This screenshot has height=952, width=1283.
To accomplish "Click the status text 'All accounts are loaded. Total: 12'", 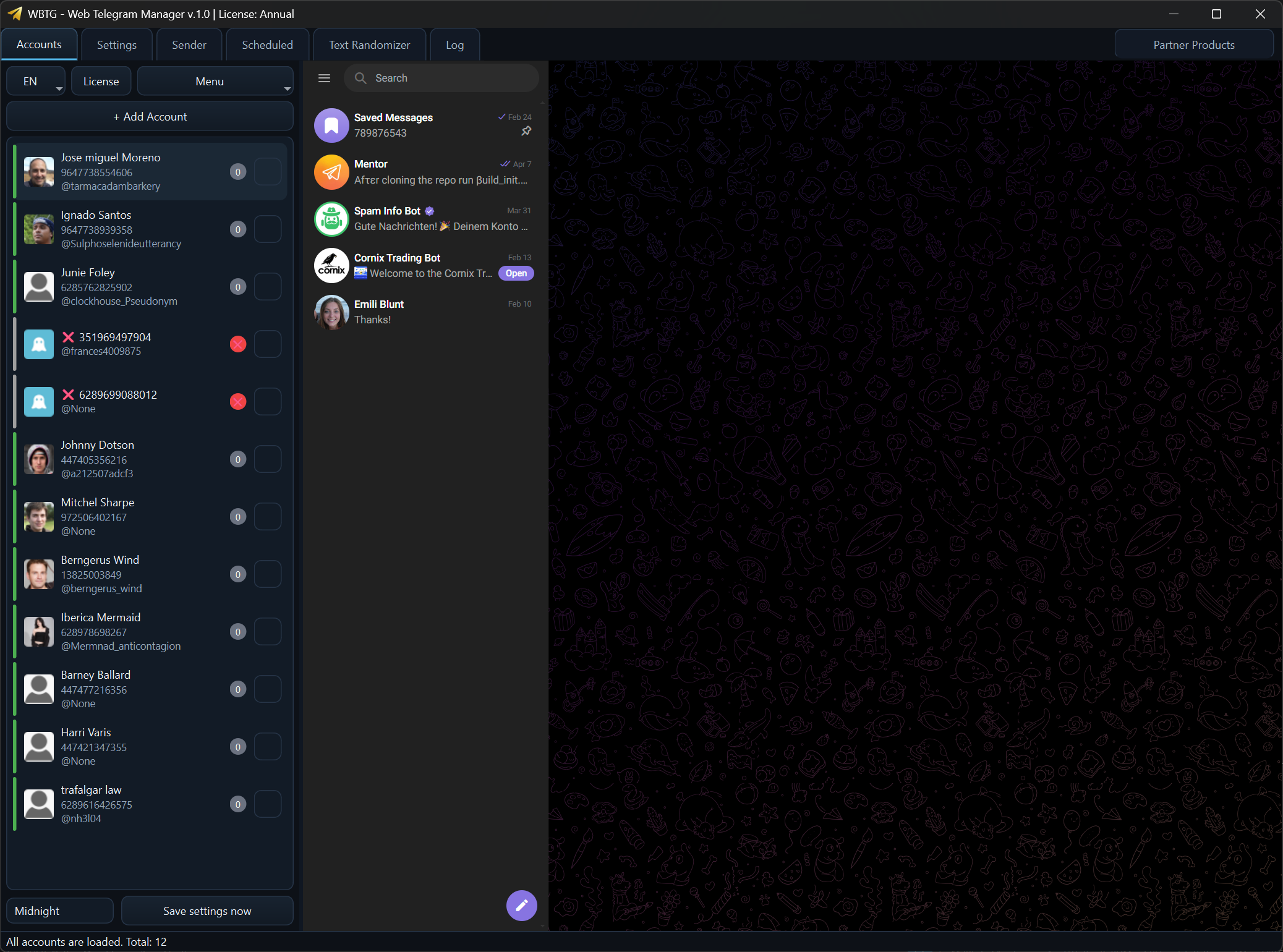I will pos(87,942).
